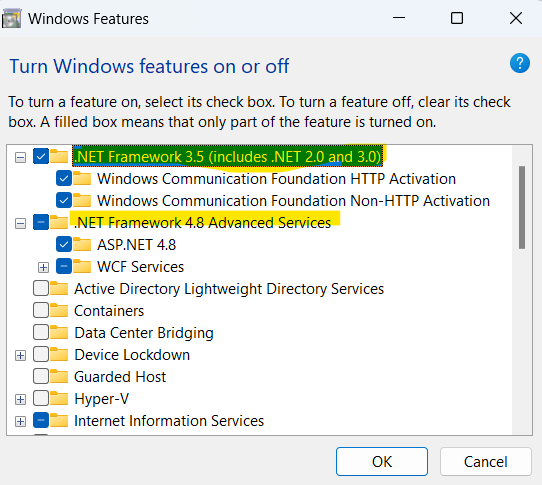Close the Windows Features dialog
This screenshot has width=542, height=485.
tap(516, 18)
